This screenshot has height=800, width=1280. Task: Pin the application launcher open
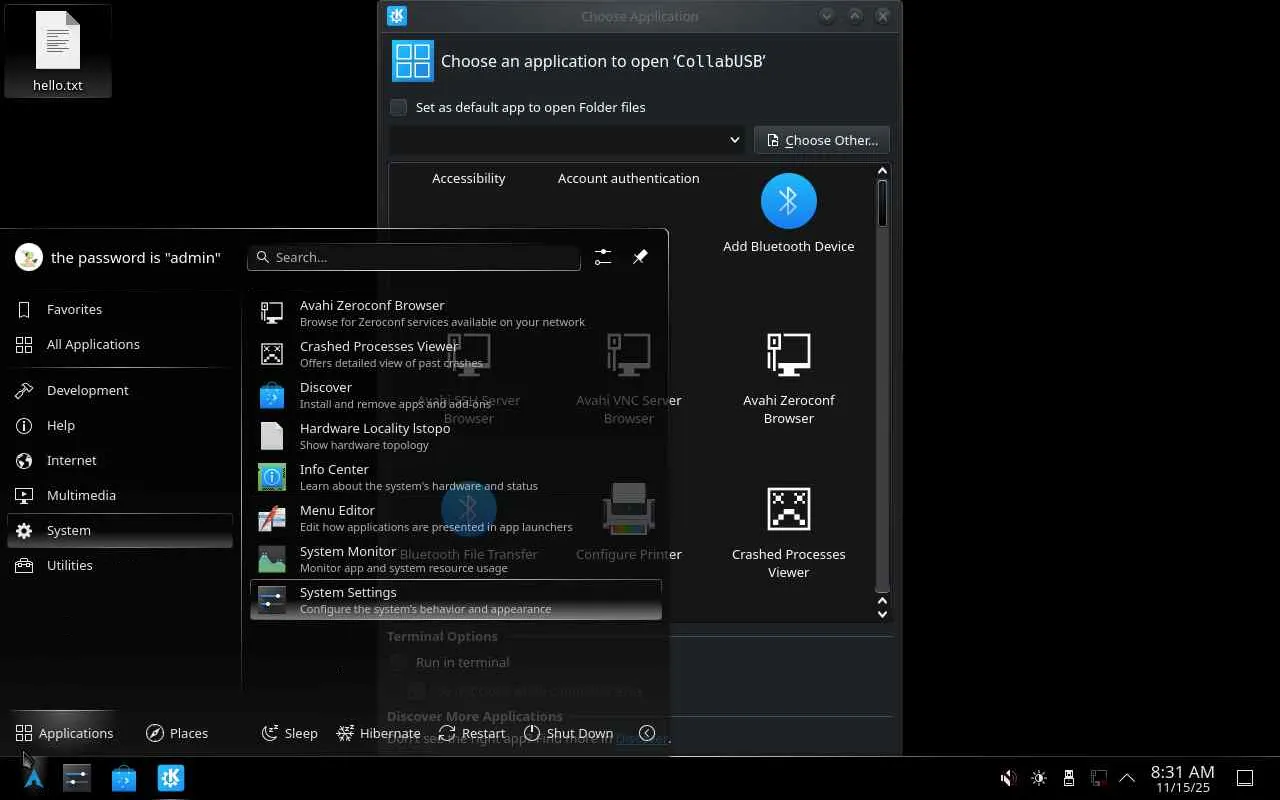640,257
